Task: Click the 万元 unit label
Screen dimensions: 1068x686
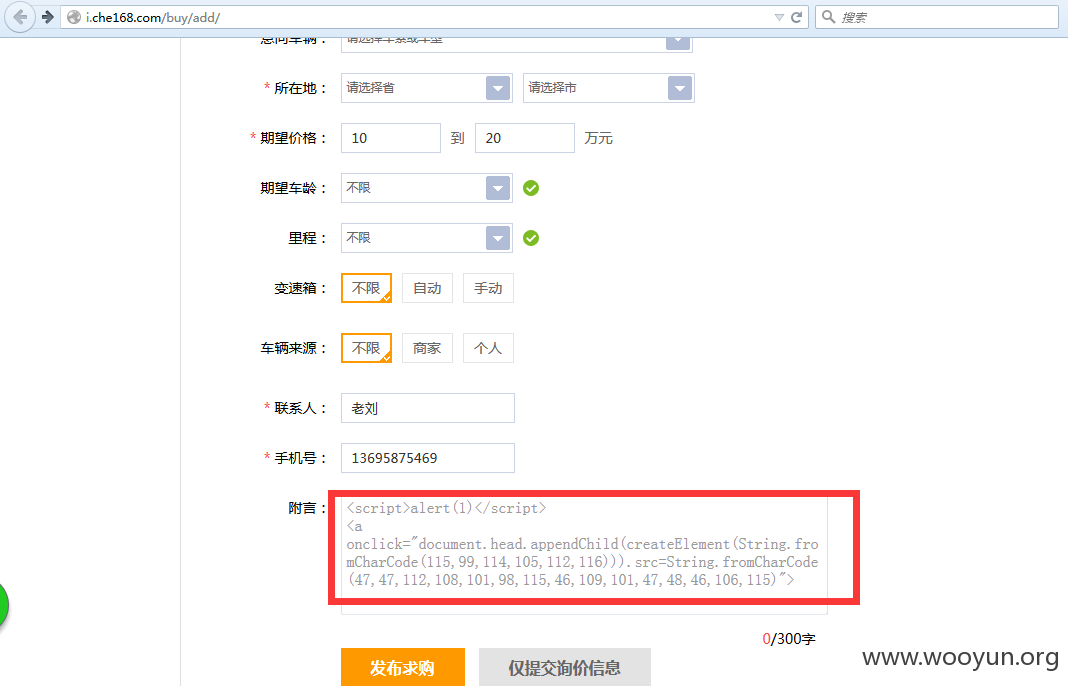Action: (598, 138)
